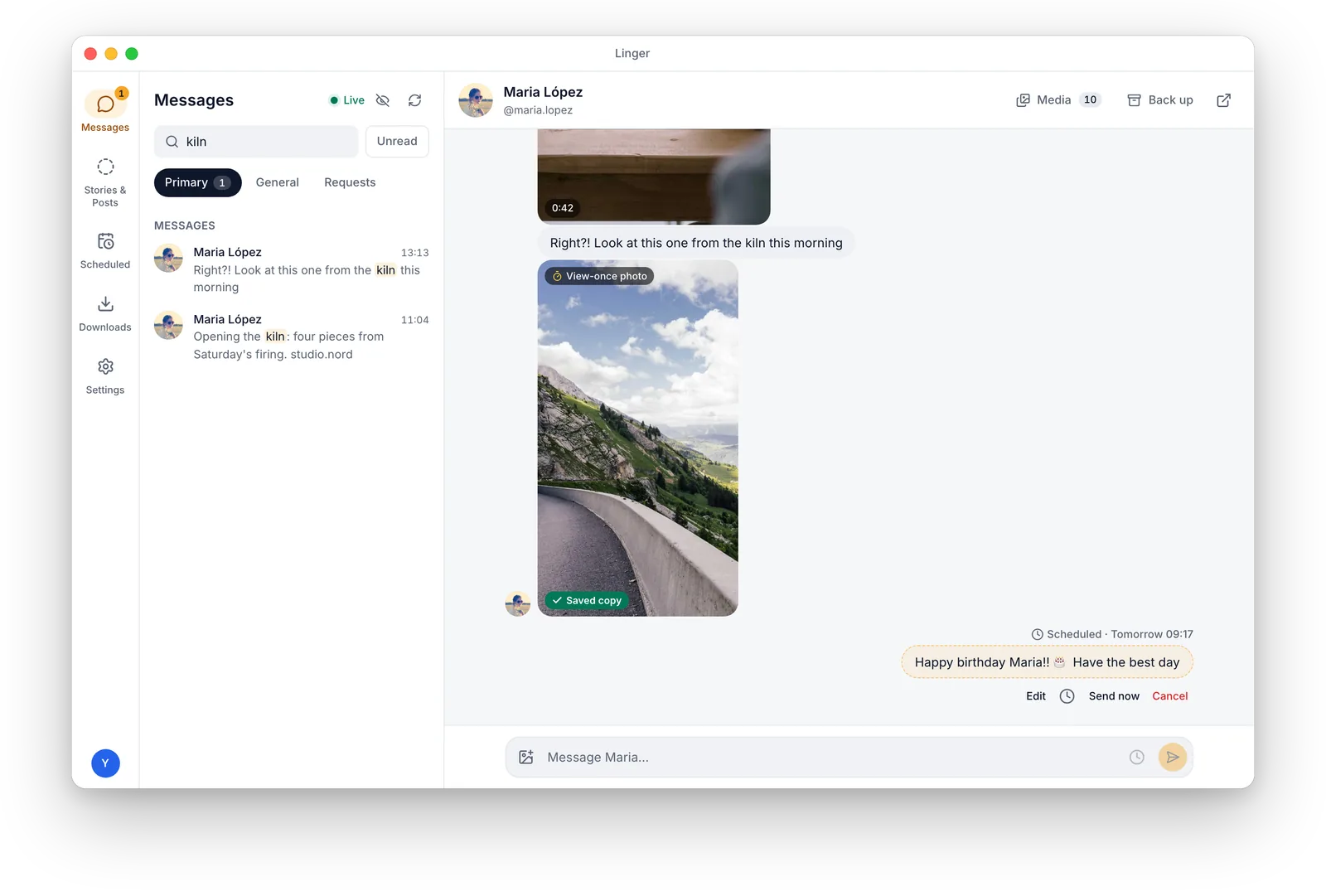Click Maria's small avatar beside photo
This screenshot has height=896, width=1326.
[x=518, y=604]
